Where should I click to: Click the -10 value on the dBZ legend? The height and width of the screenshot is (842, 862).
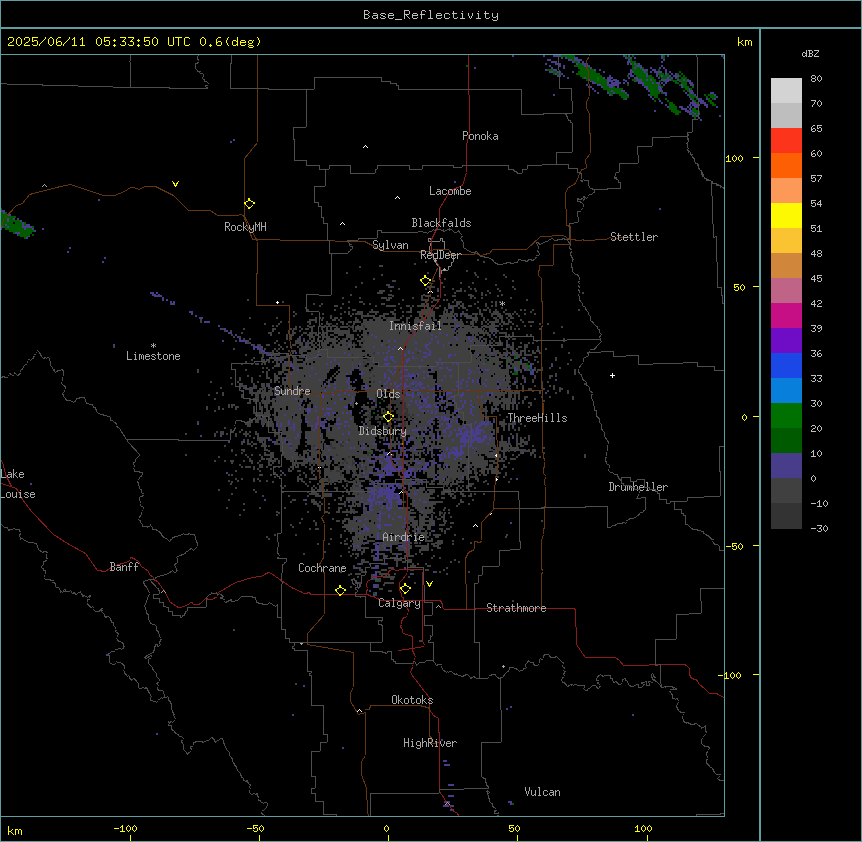819,503
